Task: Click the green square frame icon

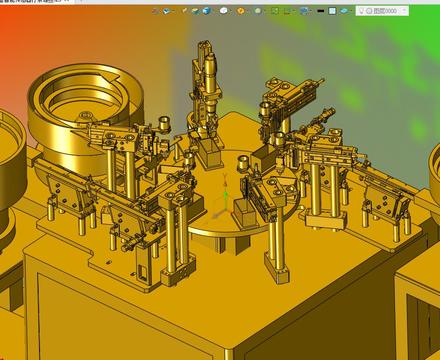Action: [275, 11]
